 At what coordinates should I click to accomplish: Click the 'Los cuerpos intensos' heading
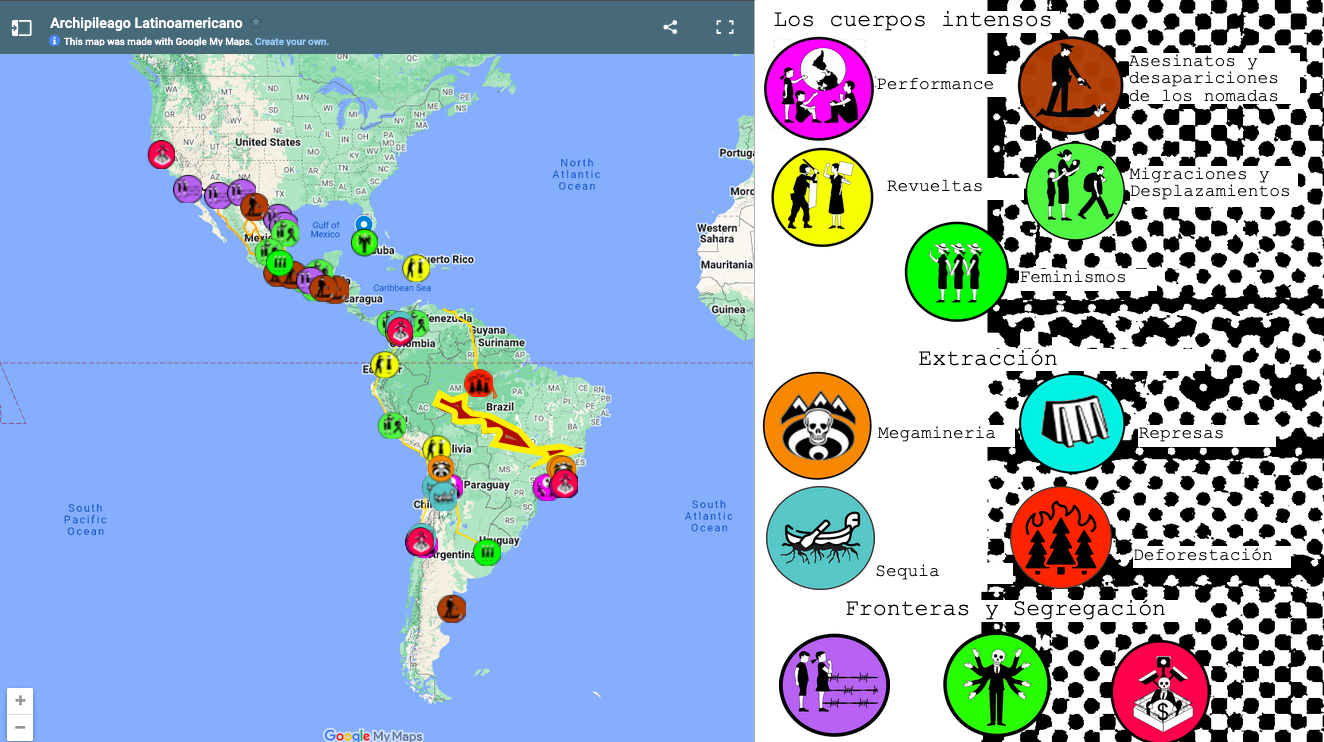(x=912, y=20)
